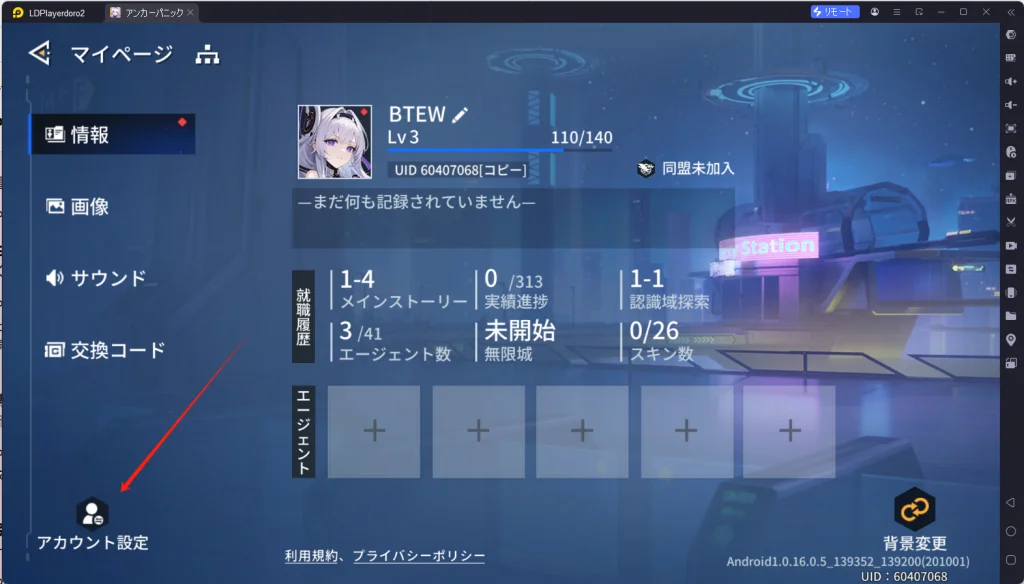Image resolution: width=1024 pixels, height=584 pixels.
Task: Open the sync operations icon
Action: [1011, 269]
